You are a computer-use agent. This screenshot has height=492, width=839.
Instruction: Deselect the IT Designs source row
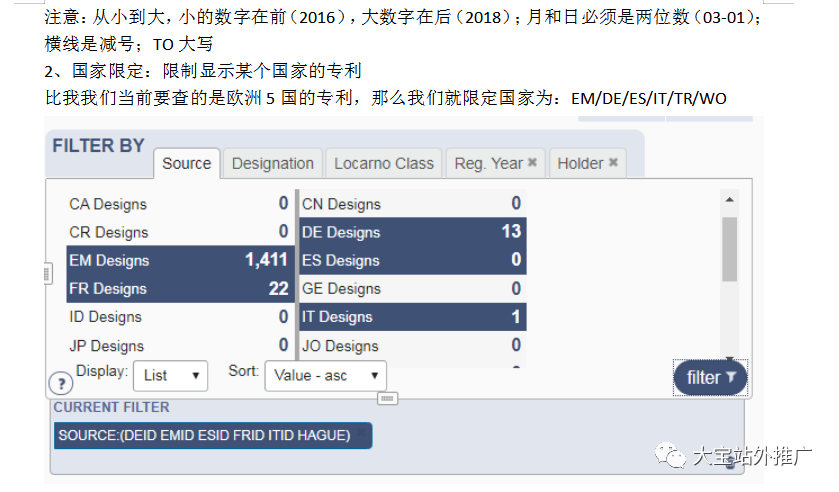413,317
